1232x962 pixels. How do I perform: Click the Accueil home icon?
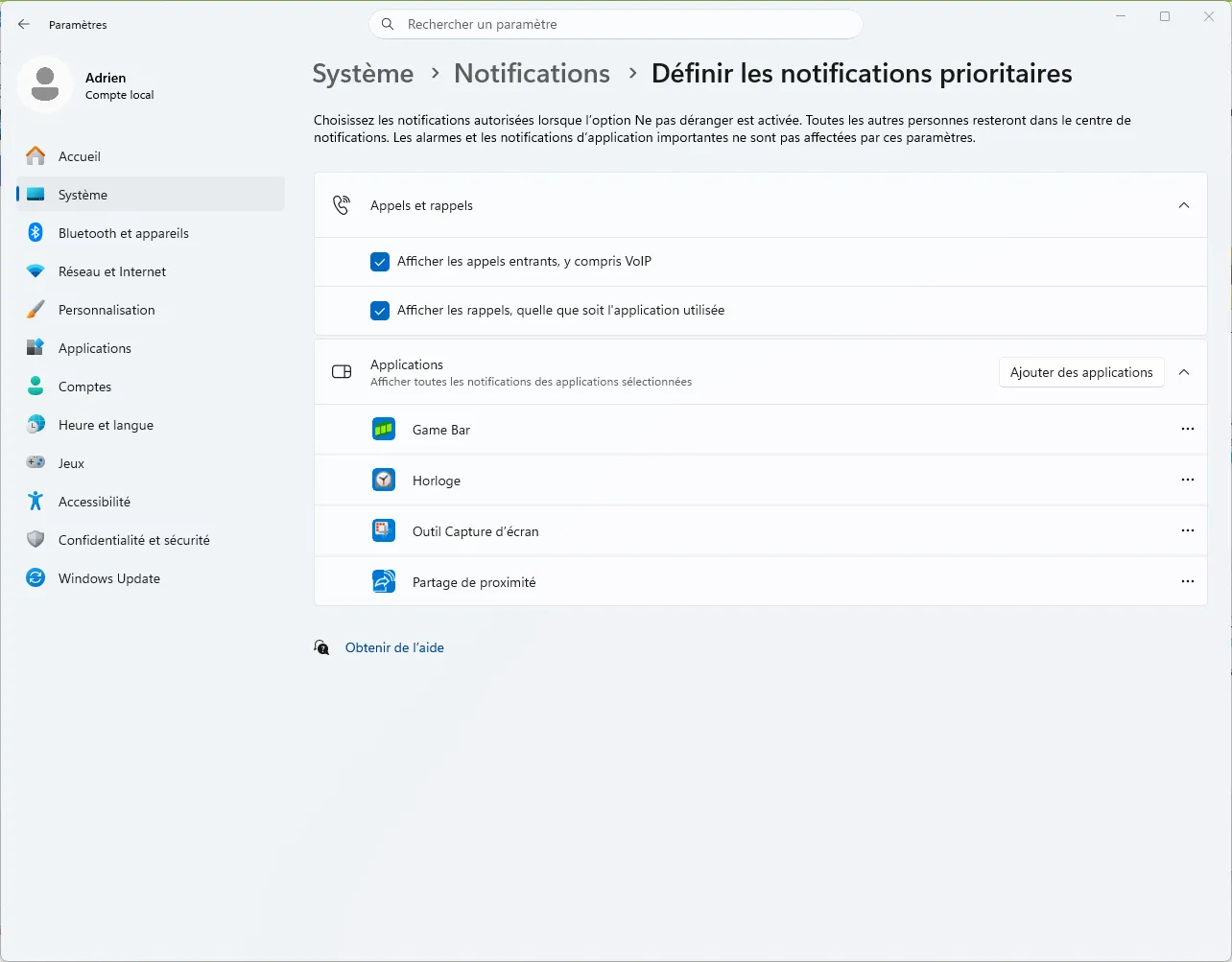click(x=36, y=155)
